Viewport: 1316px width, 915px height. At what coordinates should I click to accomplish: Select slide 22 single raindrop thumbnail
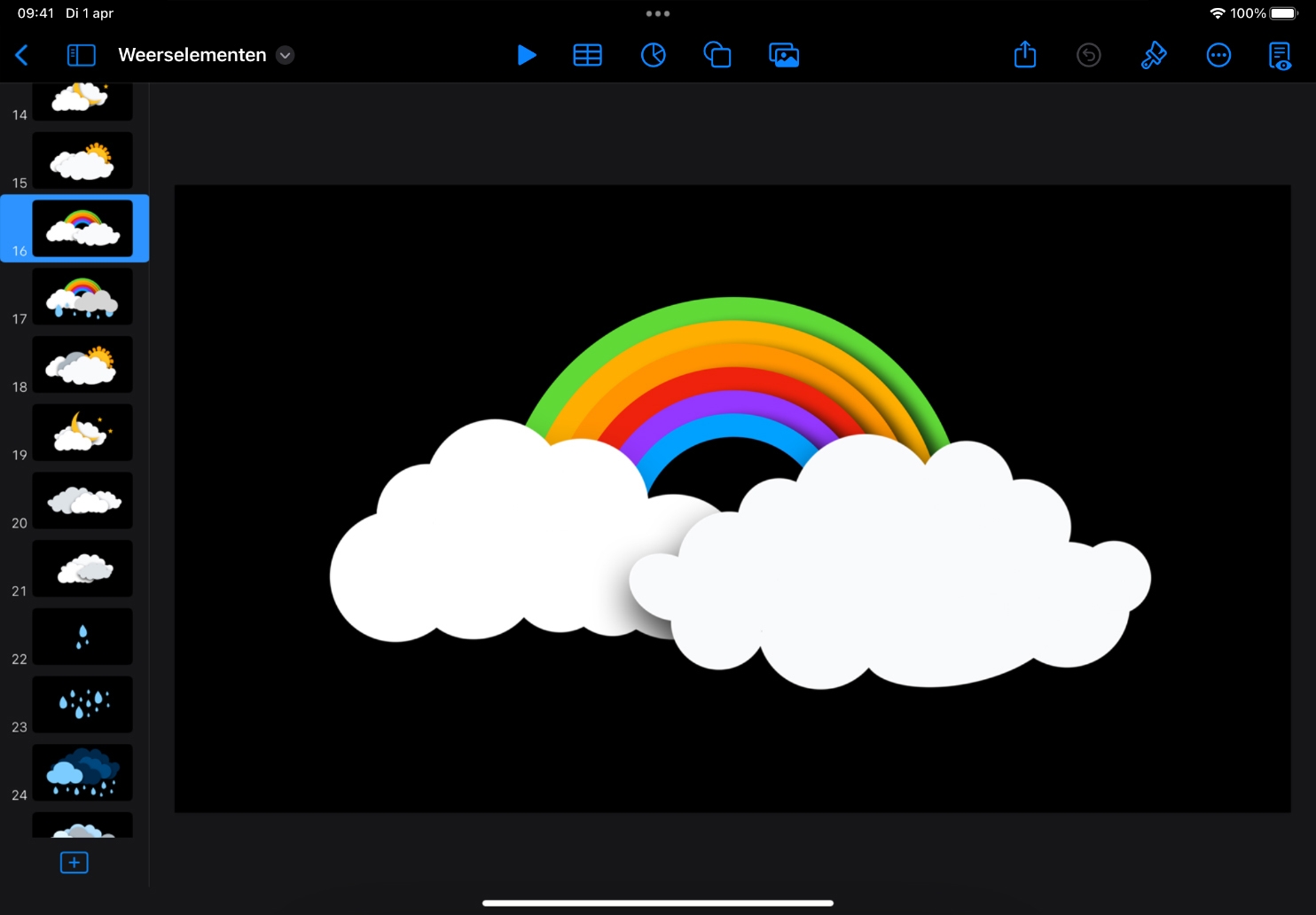[82, 637]
